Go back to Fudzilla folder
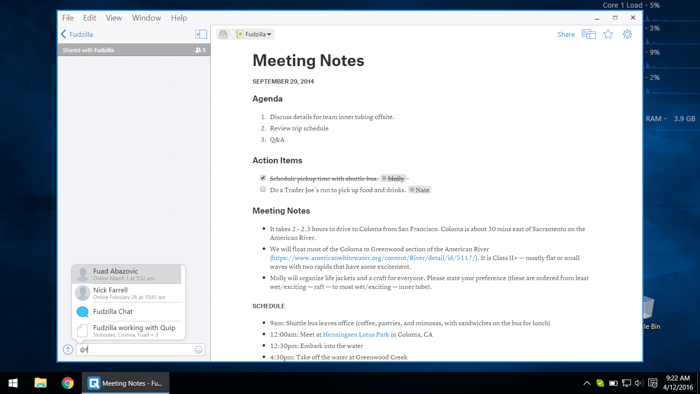 click(77, 34)
